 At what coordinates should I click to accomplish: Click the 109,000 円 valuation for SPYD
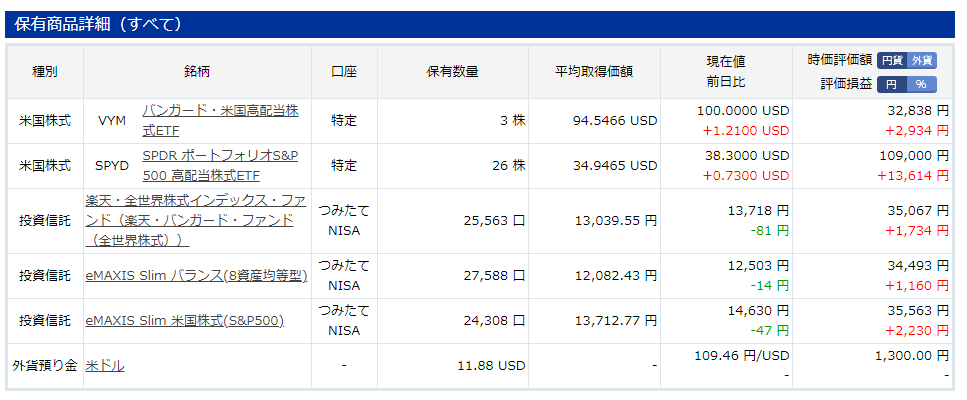click(x=914, y=156)
